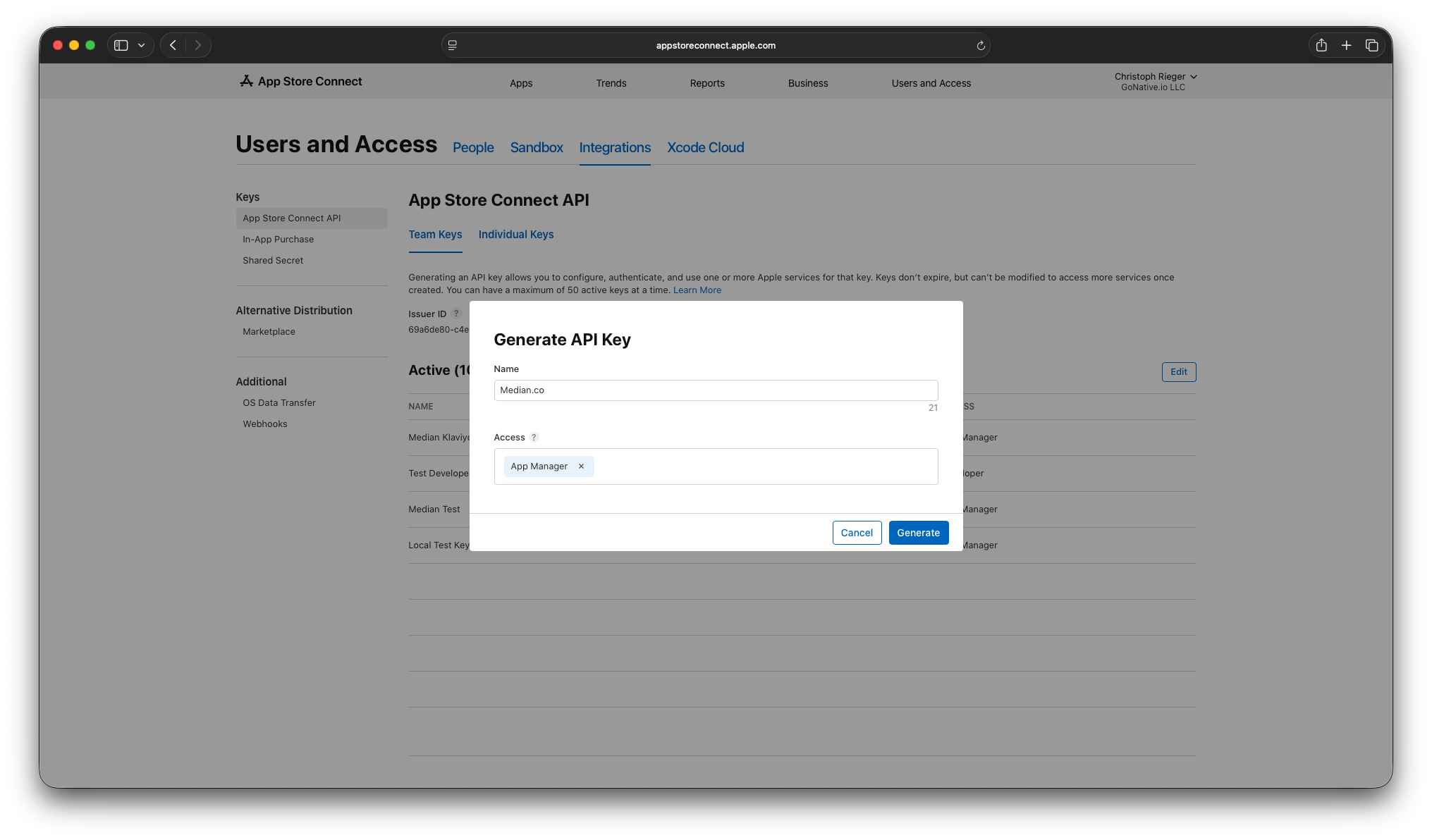
Task: Cancel the Generate API Key dialog
Action: coord(857,533)
